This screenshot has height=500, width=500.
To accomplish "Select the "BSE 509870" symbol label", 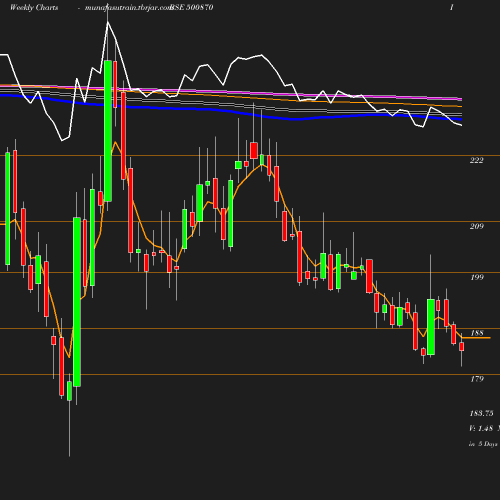I will (192, 8).
